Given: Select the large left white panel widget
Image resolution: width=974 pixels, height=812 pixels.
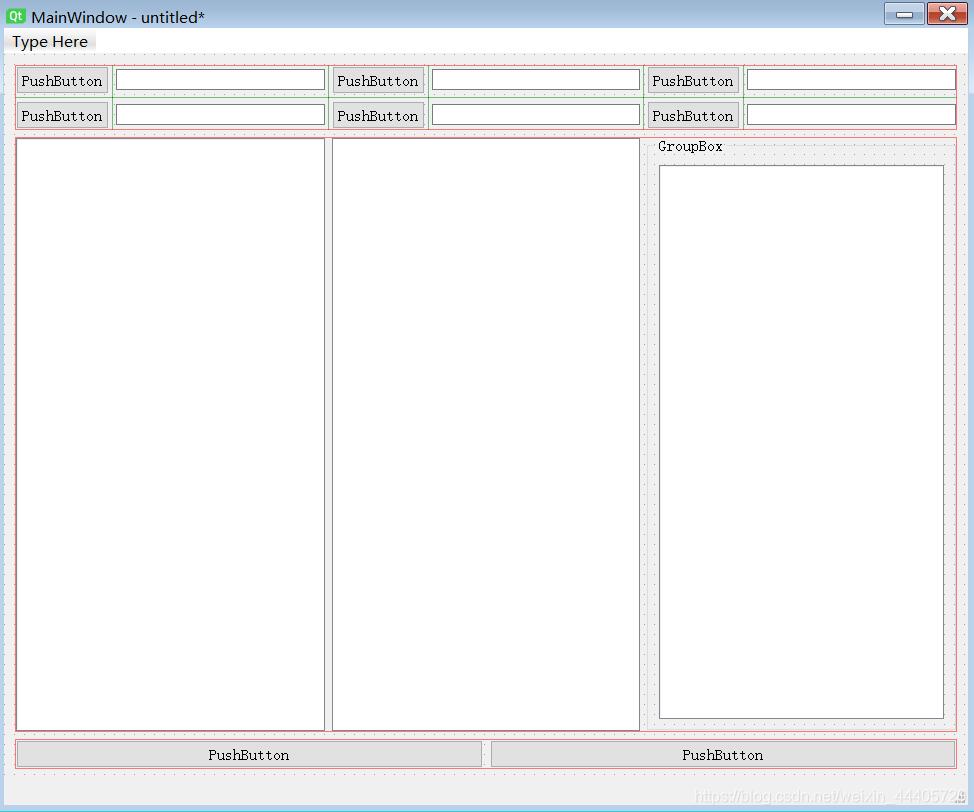Looking at the screenshot, I should coord(170,434).
